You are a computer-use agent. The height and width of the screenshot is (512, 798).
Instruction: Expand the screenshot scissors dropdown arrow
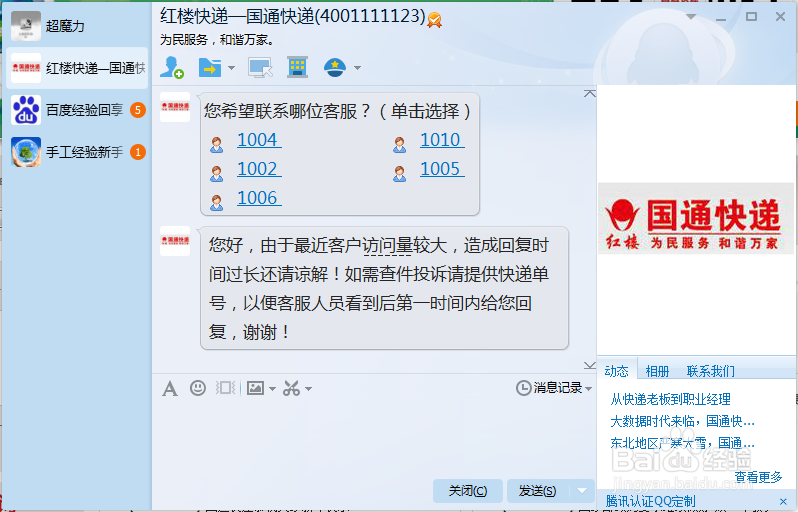308,389
